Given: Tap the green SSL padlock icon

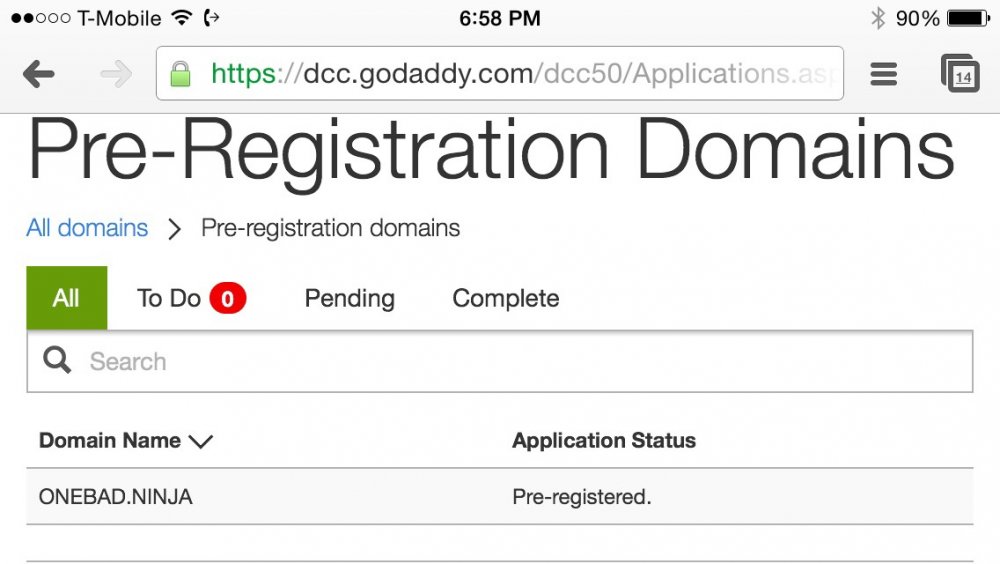Looking at the screenshot, I should pyautogui.click(x=180, y=74).
